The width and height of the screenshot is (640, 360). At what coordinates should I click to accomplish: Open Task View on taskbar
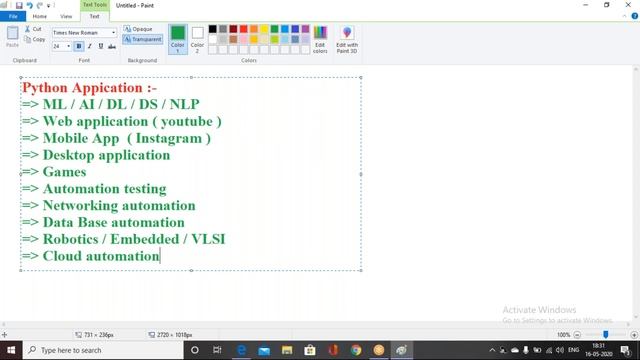(217, 350)
